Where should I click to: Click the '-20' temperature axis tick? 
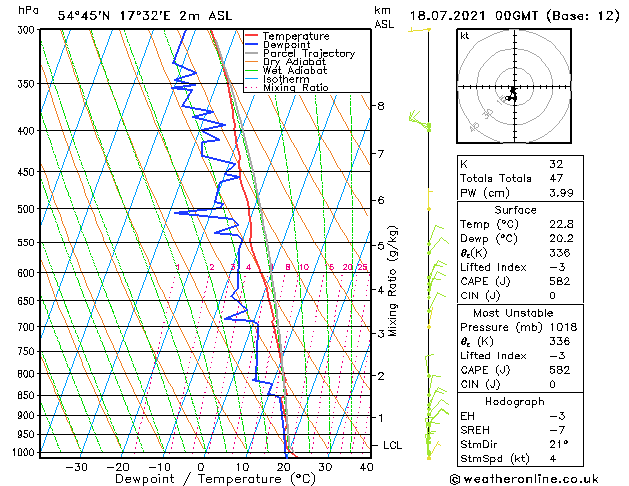point(118,467)
